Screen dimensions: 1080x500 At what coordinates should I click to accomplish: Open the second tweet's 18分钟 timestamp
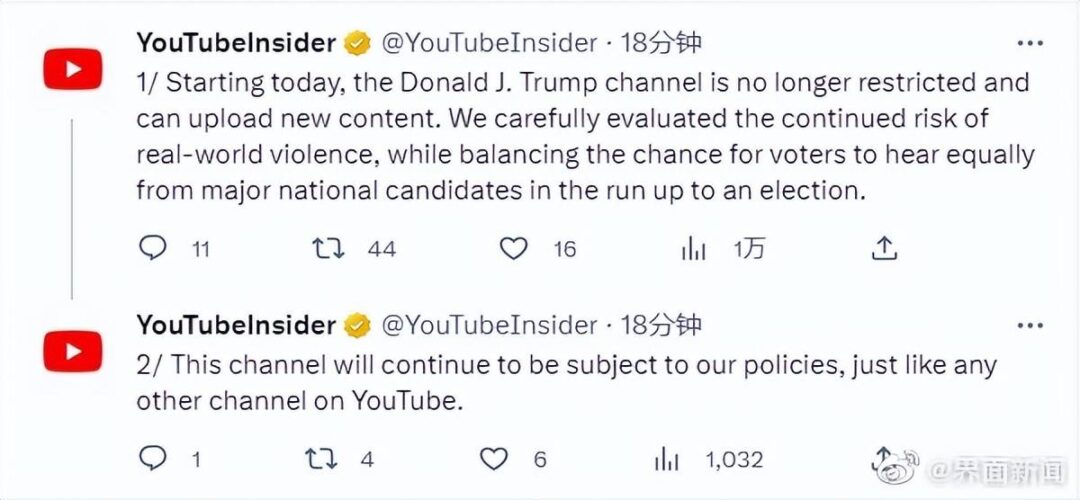point(661,325)
